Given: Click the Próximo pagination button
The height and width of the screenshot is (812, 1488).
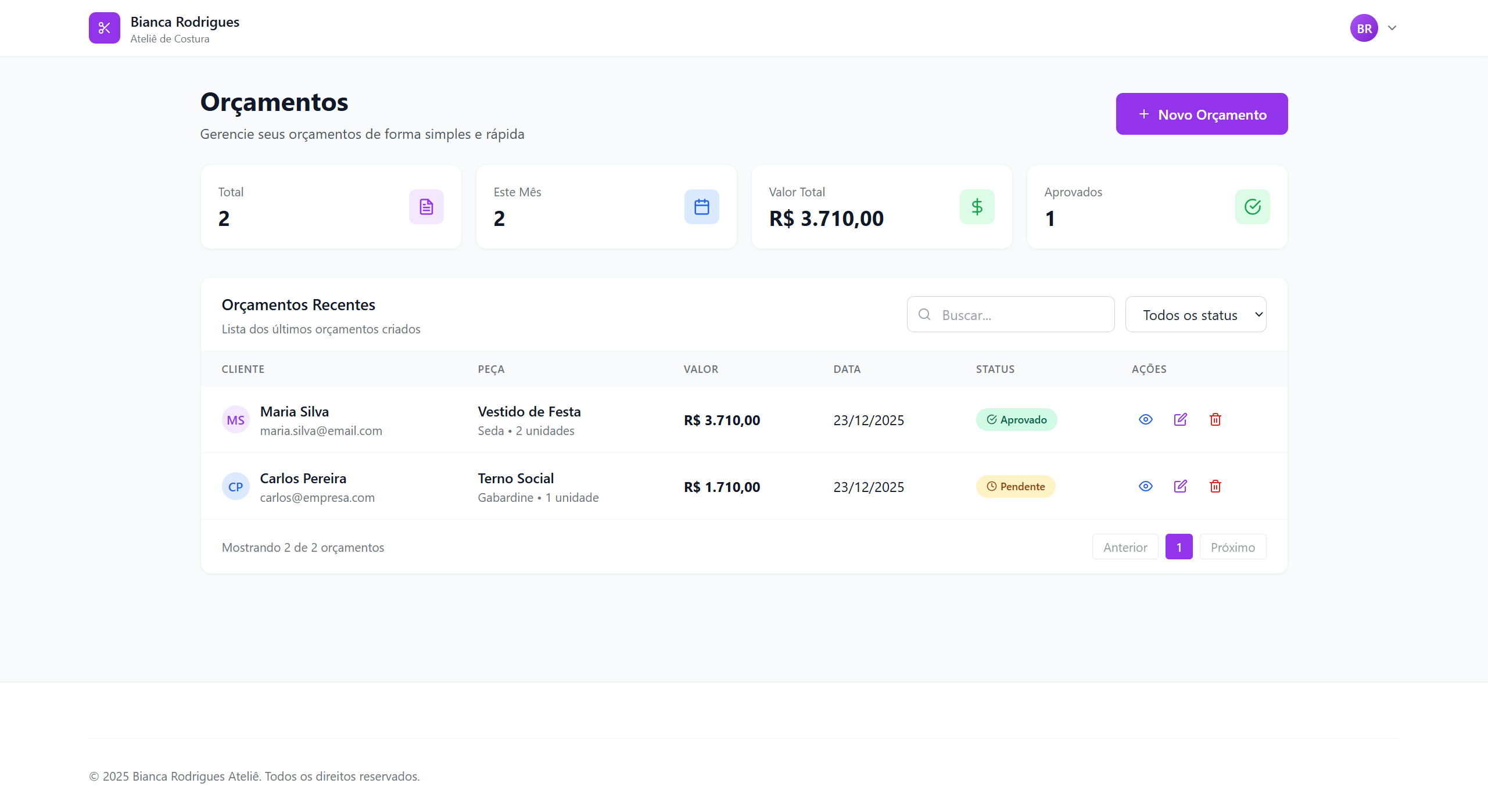Looking at the screenshot, I should point(1232,547).
